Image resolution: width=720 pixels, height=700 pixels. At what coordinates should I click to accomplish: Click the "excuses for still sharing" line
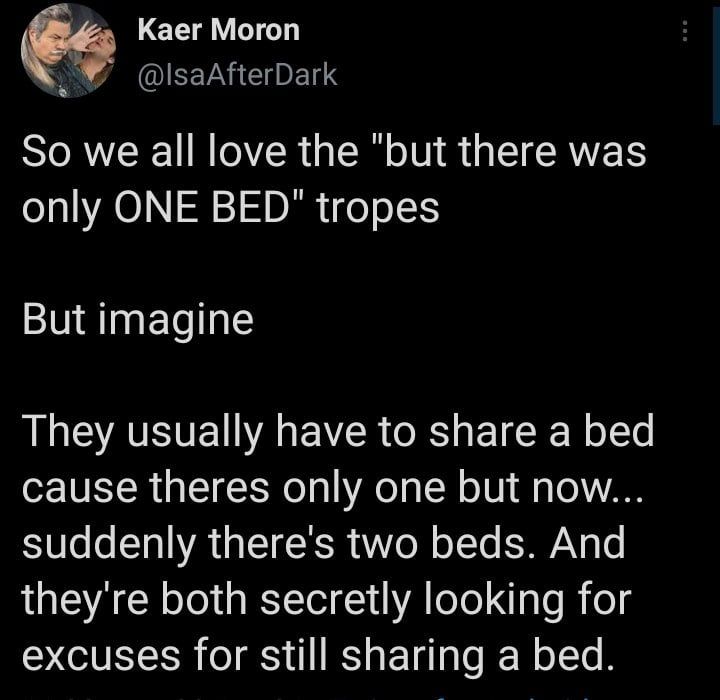[x=318, y=655]
